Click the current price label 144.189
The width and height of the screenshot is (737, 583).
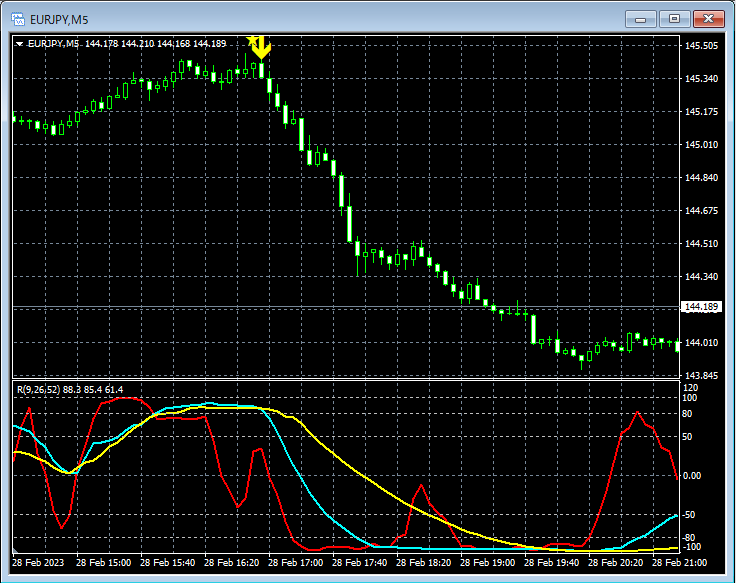[699, 307]
